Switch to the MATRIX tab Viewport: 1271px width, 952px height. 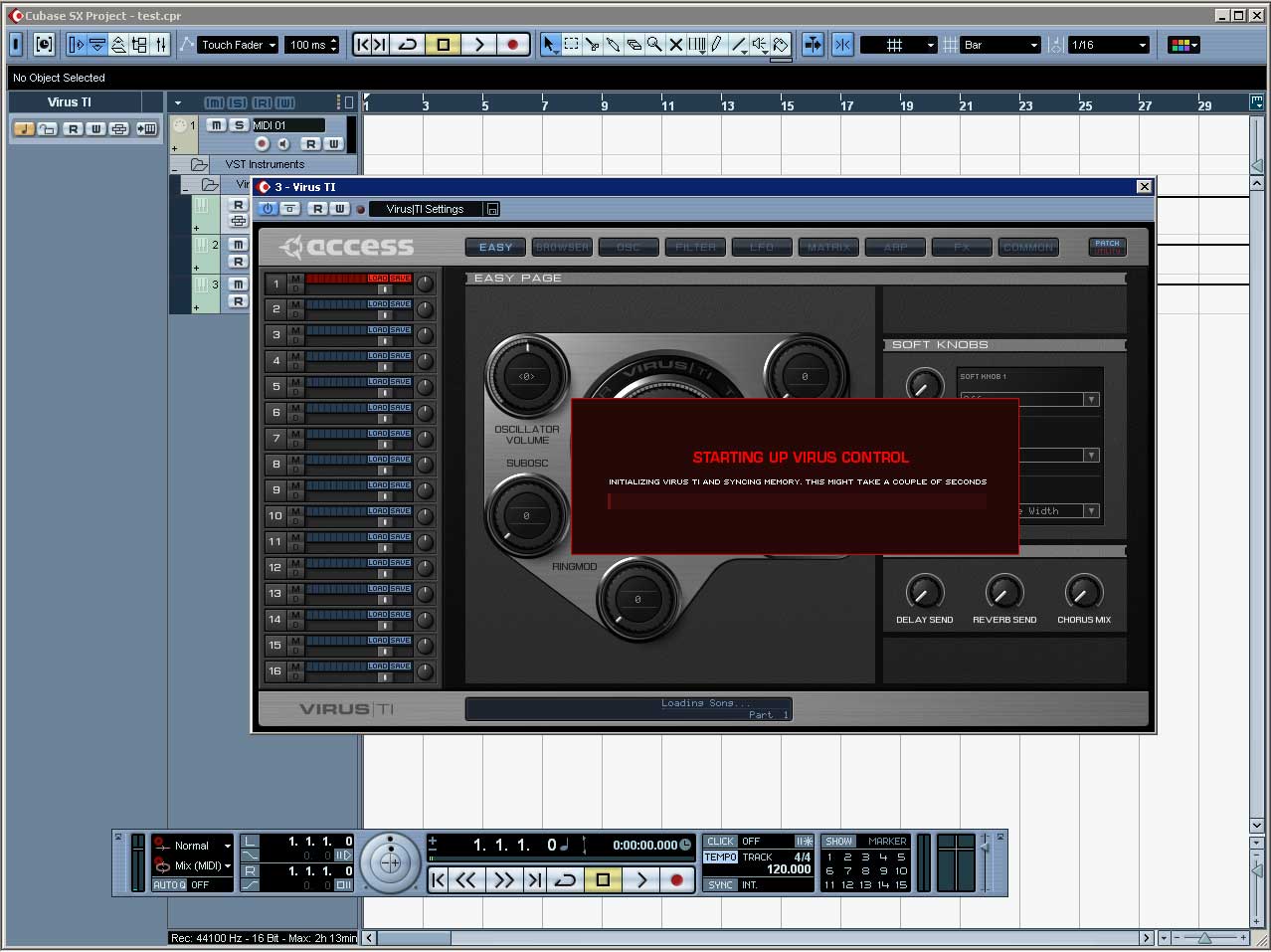pyautogui.click(x=828, y=247)
